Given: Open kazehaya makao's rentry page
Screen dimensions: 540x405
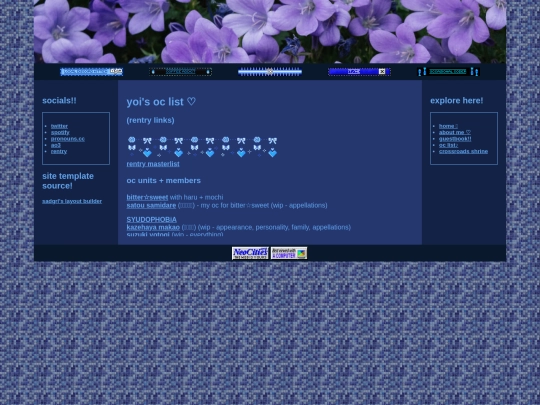Looking at the screenshot, I should pyautogui.click(x=153, y=227).
